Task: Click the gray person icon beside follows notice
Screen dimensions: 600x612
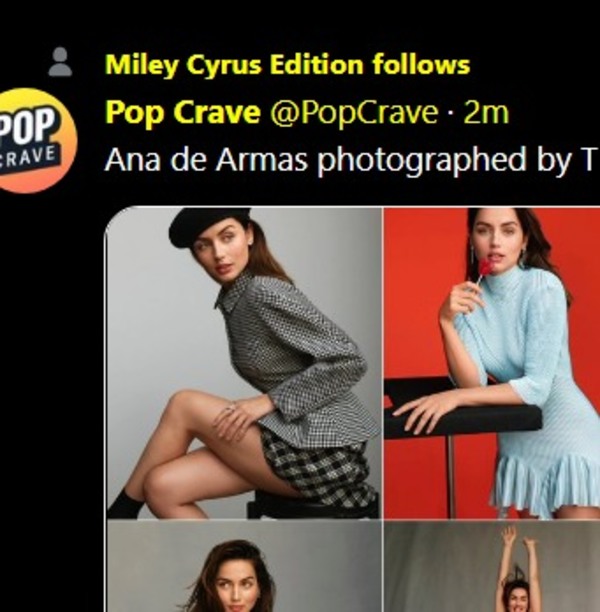Action: (60, 63)
